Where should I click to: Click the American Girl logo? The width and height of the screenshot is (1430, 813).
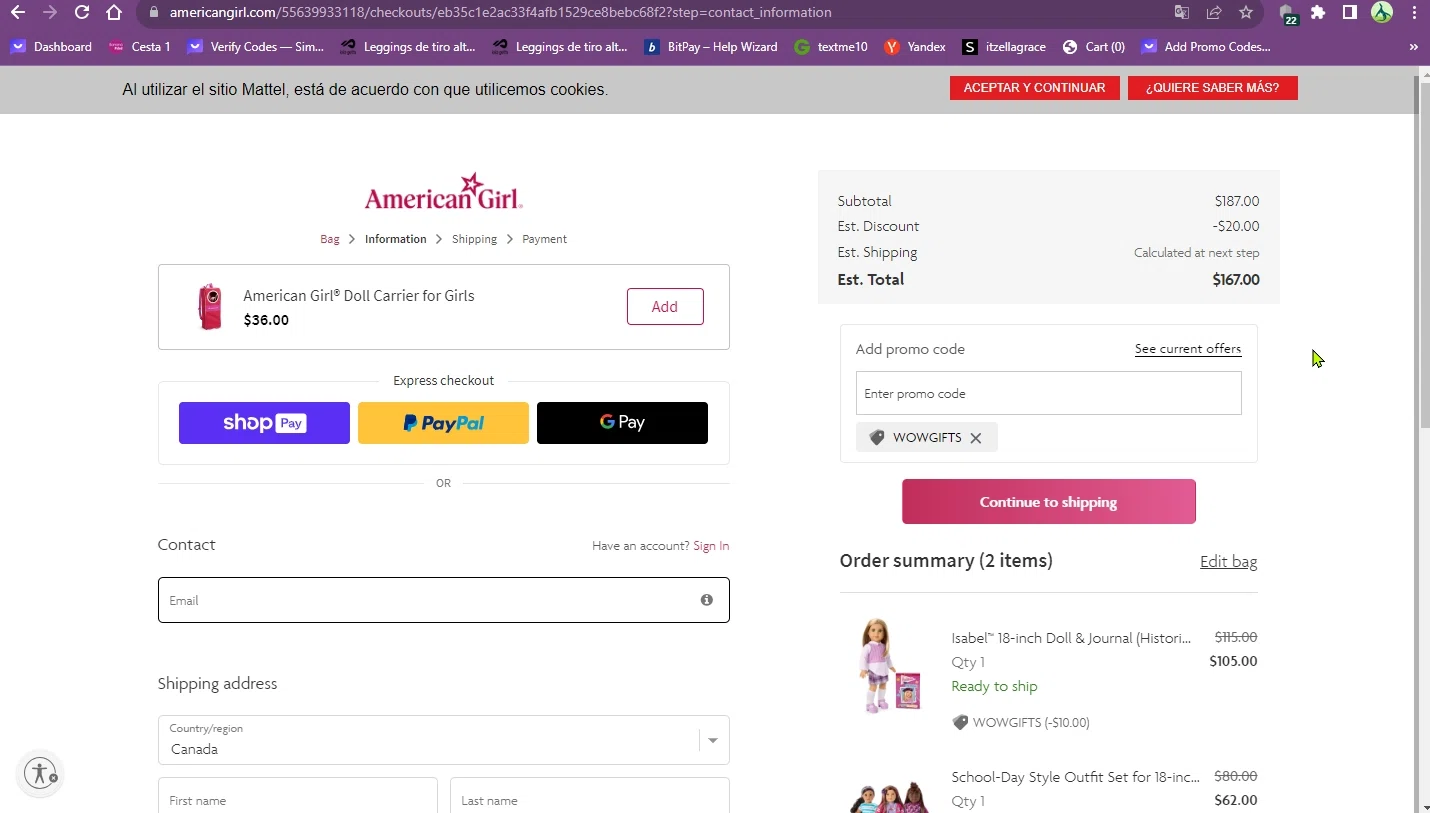click(443, 191)
